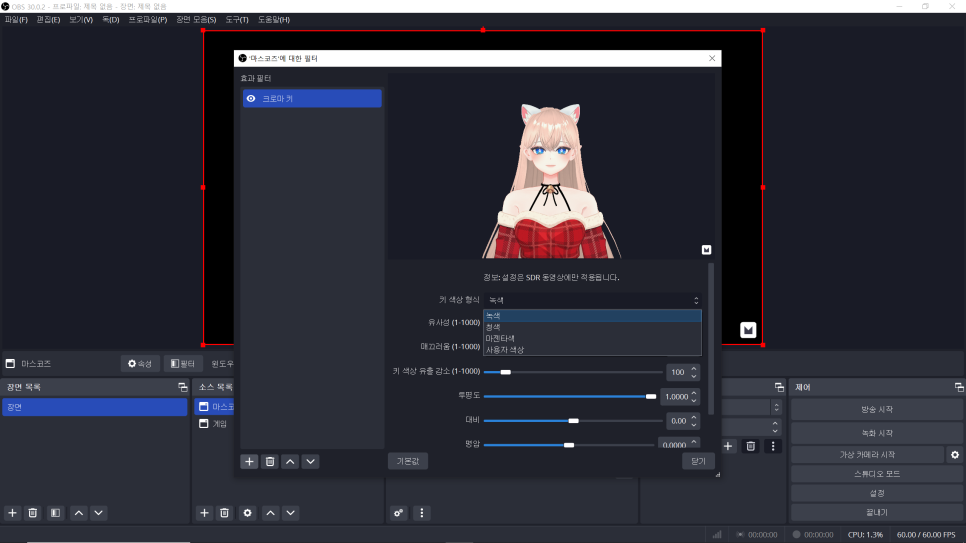Open audio mixer advanced properties gears icon
Image resolution: width=966 pixels, height=543 pixels.
[399, 513]
